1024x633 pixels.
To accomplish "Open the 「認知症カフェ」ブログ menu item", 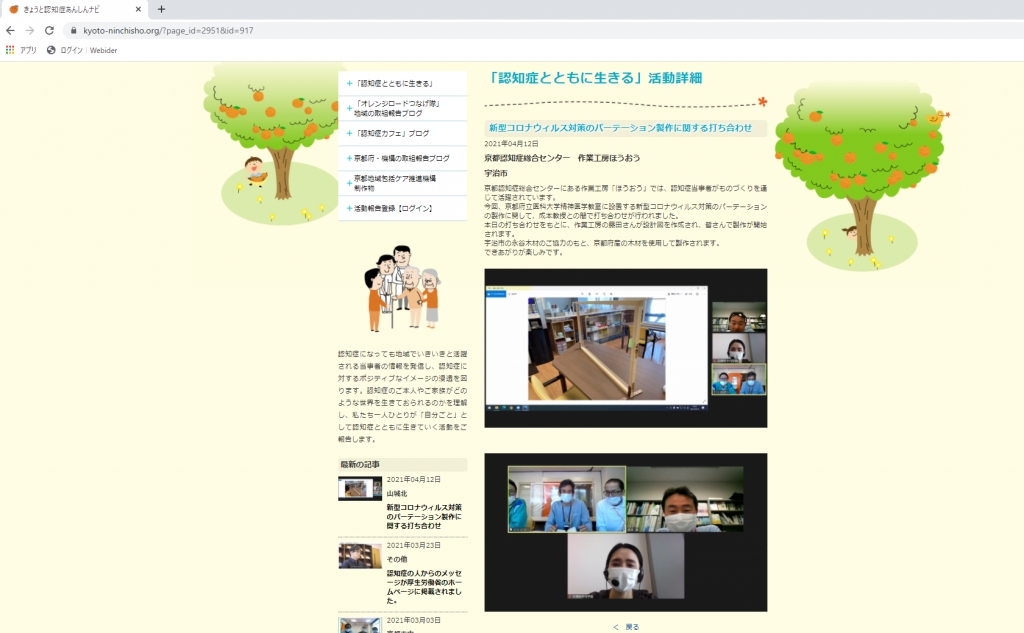I will click(x=402, y=133).
